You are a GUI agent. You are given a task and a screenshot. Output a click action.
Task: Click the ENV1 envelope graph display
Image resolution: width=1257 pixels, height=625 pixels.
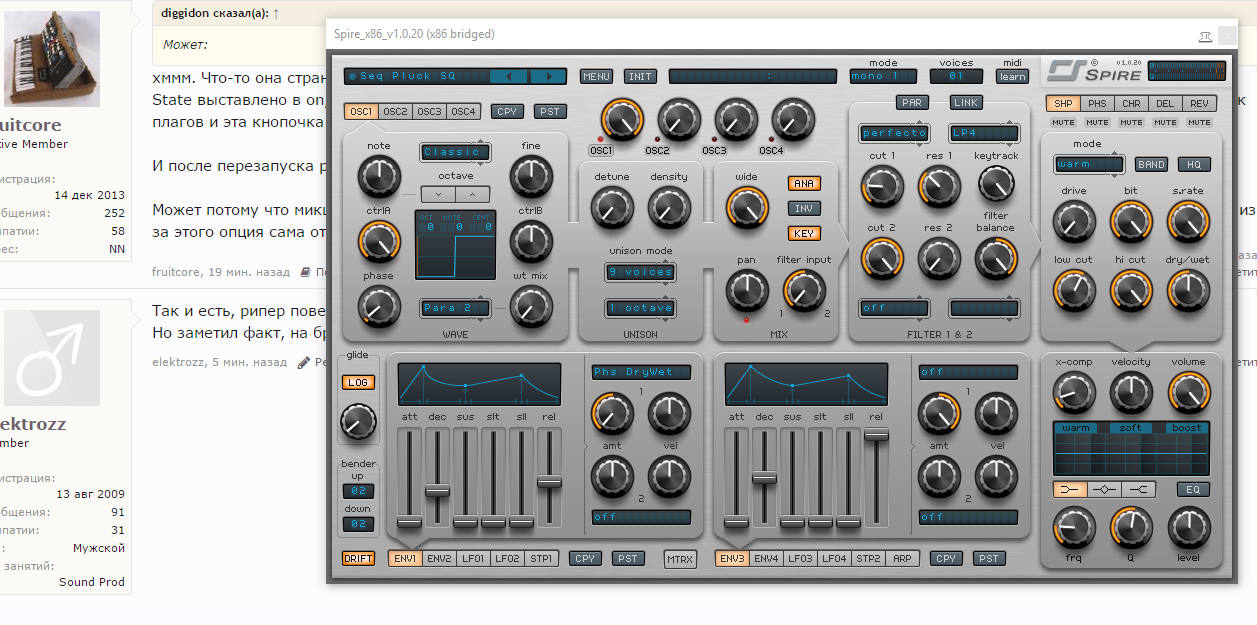tap(480, 385)
